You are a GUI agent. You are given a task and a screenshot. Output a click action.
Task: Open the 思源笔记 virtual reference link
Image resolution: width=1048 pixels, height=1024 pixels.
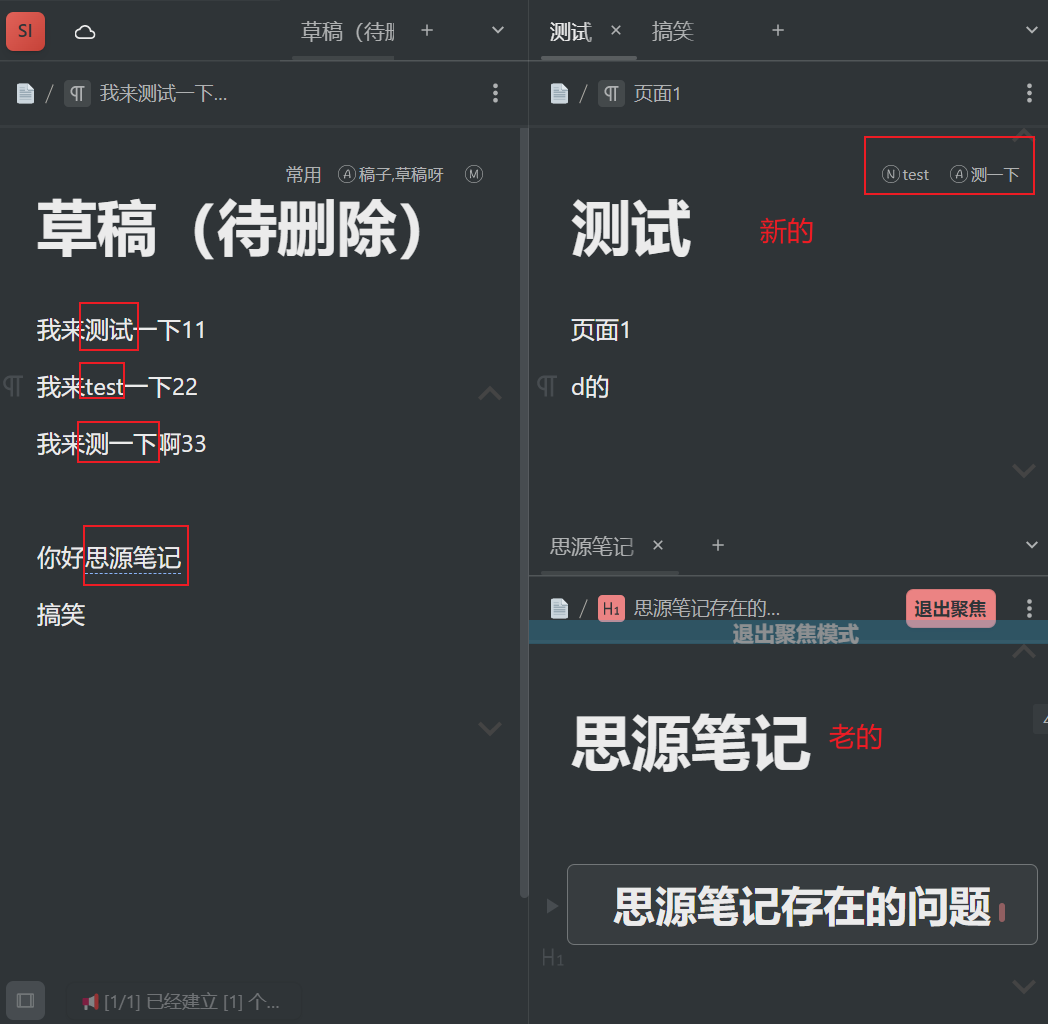point(133,558)
